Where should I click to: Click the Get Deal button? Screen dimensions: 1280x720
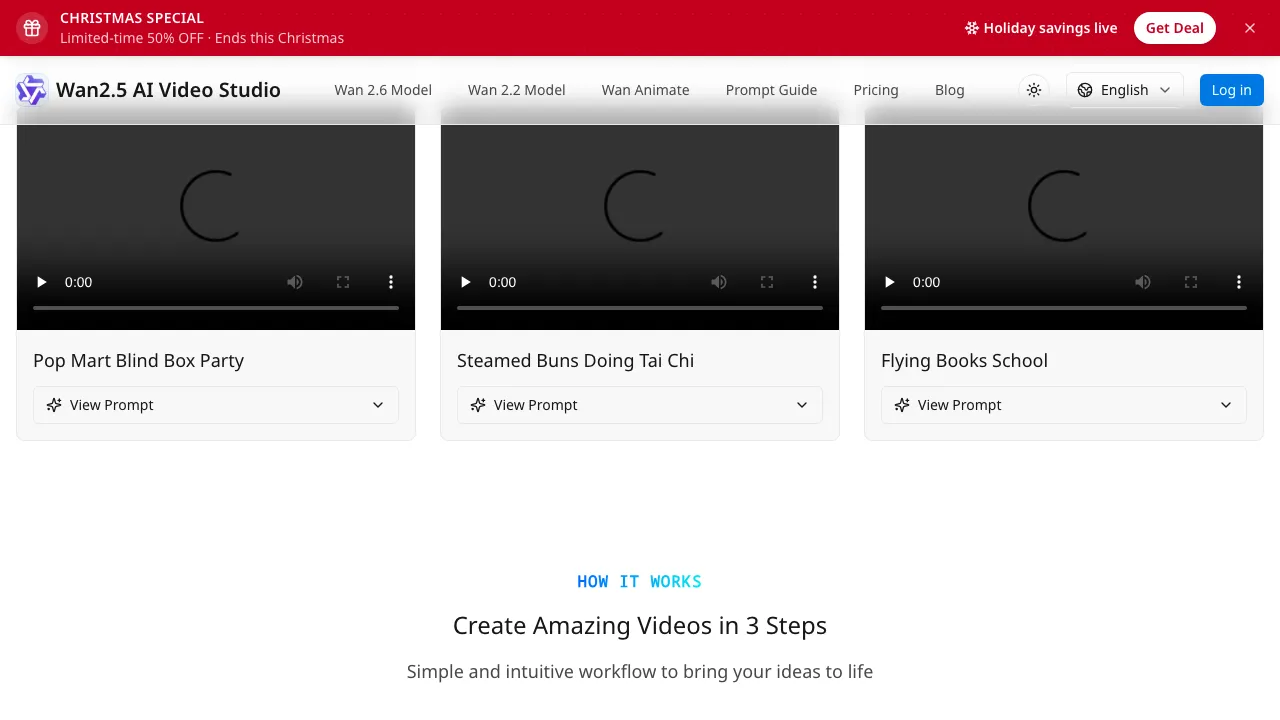1174,28
